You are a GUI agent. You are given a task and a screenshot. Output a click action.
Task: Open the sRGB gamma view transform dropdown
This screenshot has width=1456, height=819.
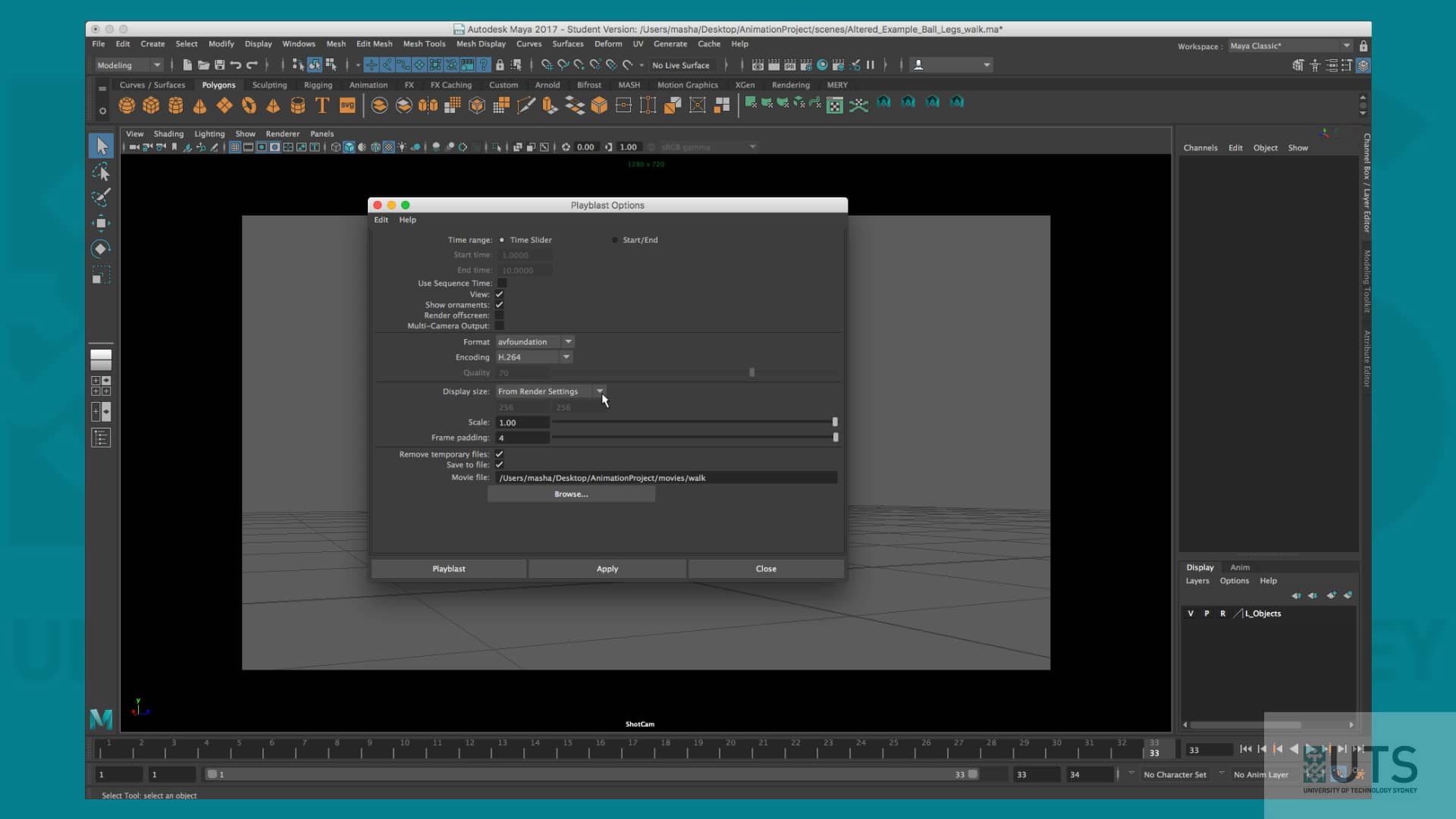708,147
